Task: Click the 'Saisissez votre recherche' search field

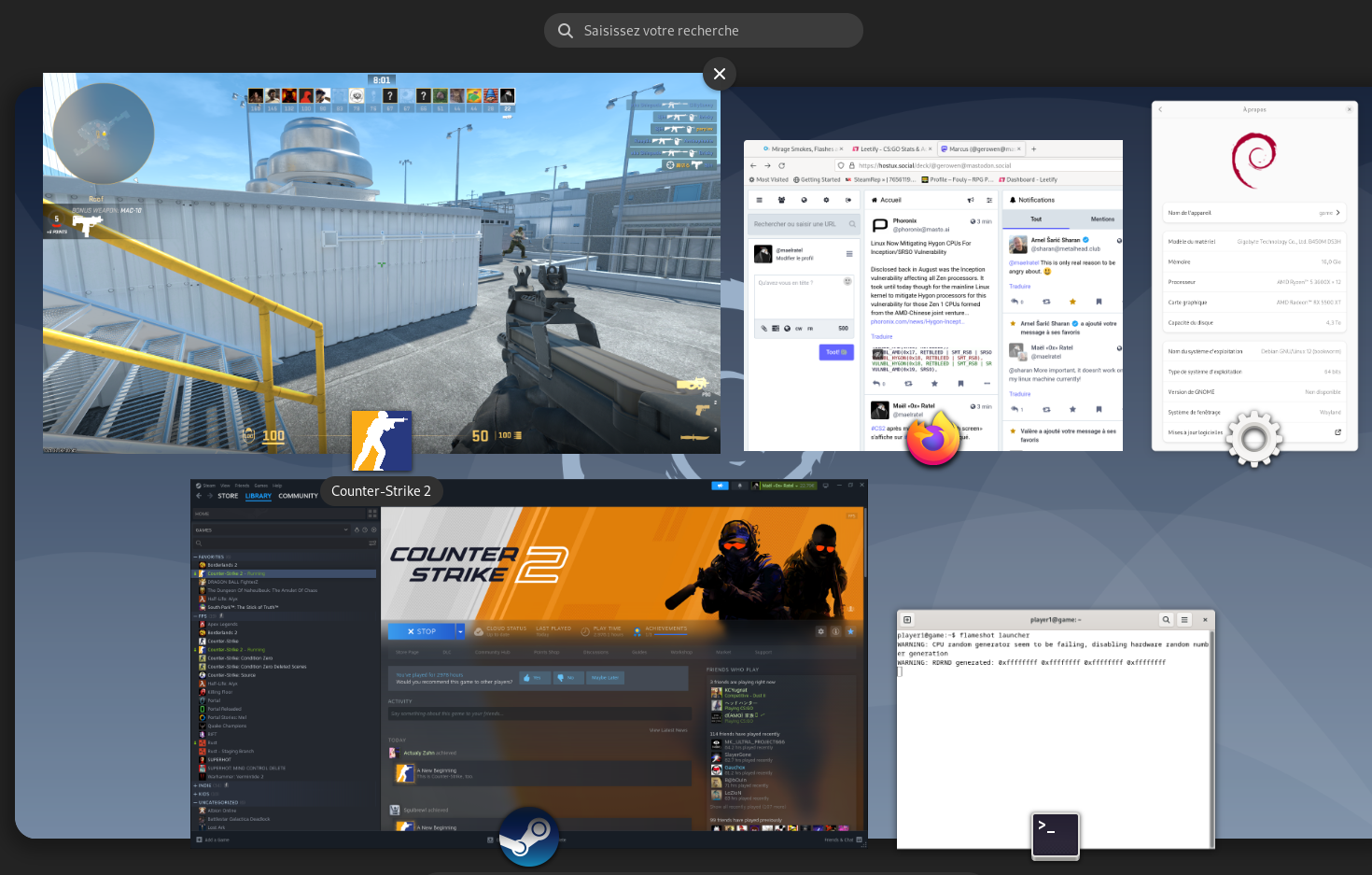Action: (703, 31)
